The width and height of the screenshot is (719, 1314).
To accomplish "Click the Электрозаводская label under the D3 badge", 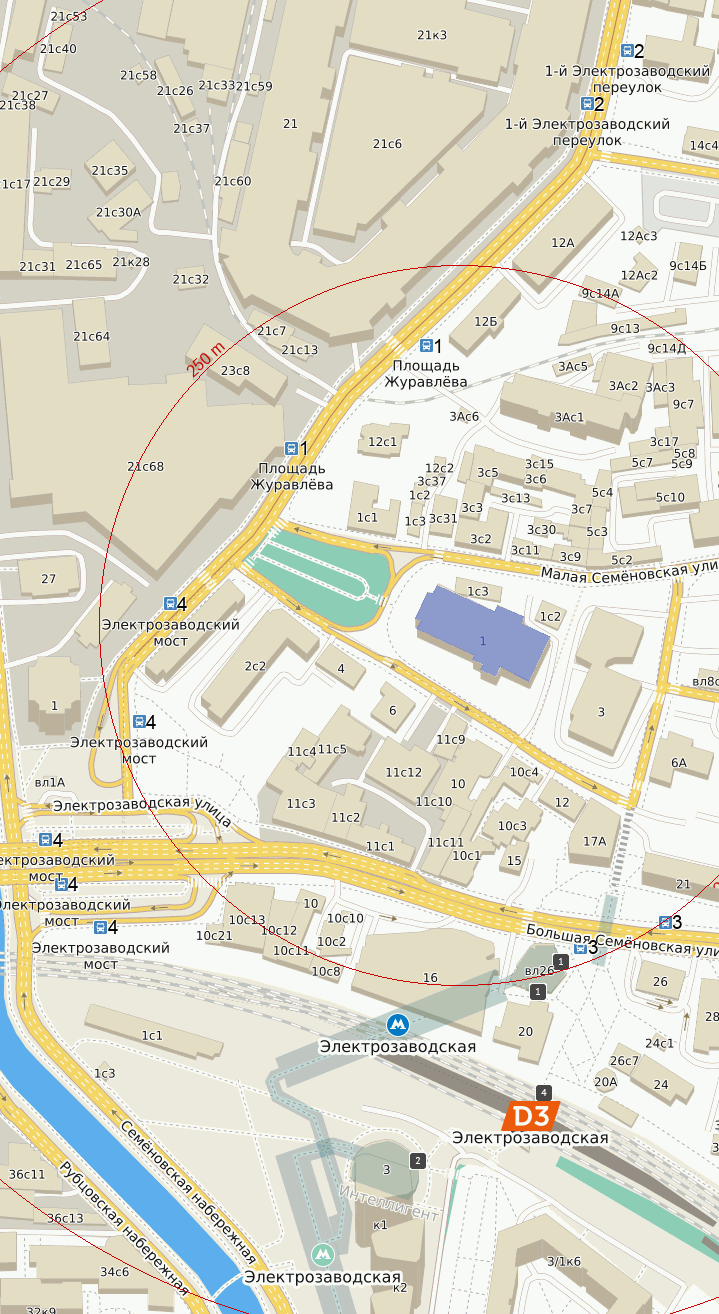I will pos(530,1138).
